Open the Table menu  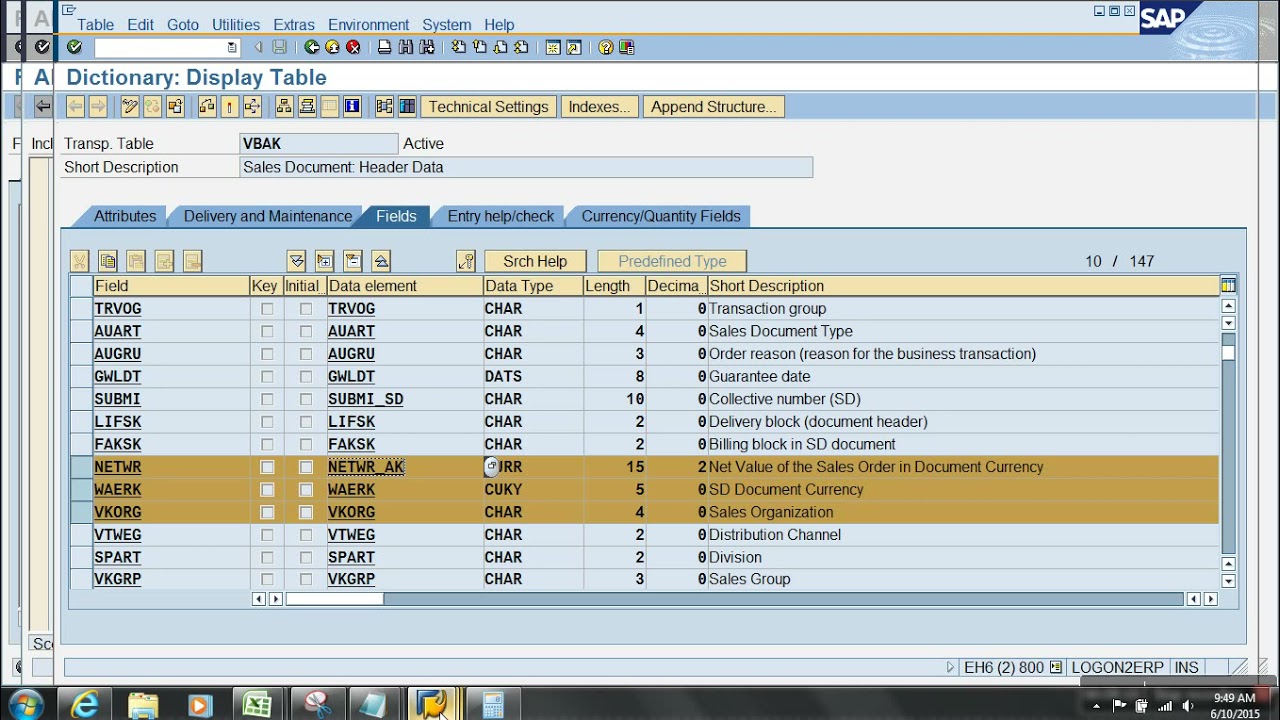95,25
